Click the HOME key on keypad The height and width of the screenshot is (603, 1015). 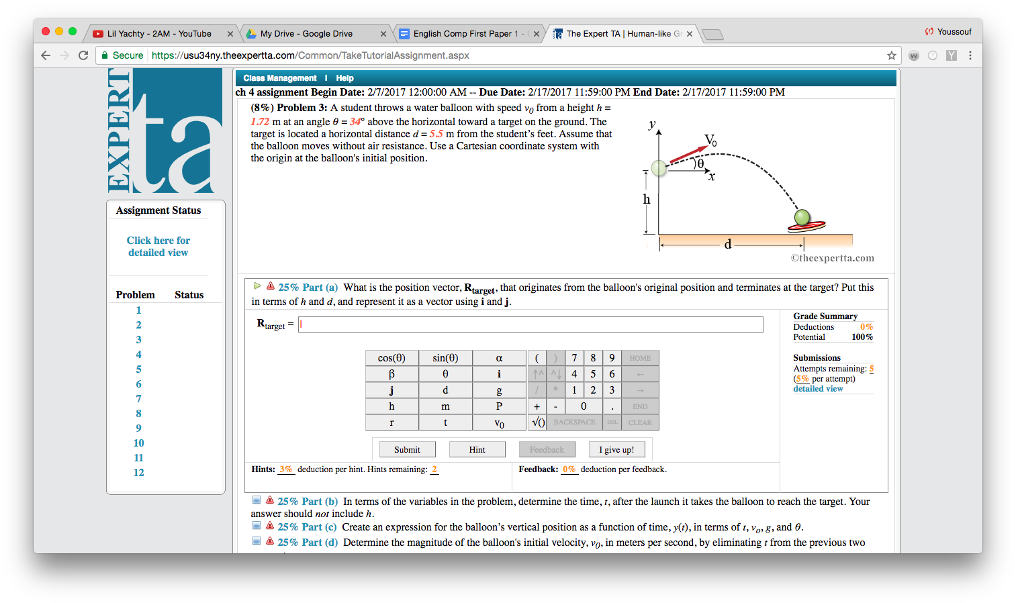(x=640, y=358)
